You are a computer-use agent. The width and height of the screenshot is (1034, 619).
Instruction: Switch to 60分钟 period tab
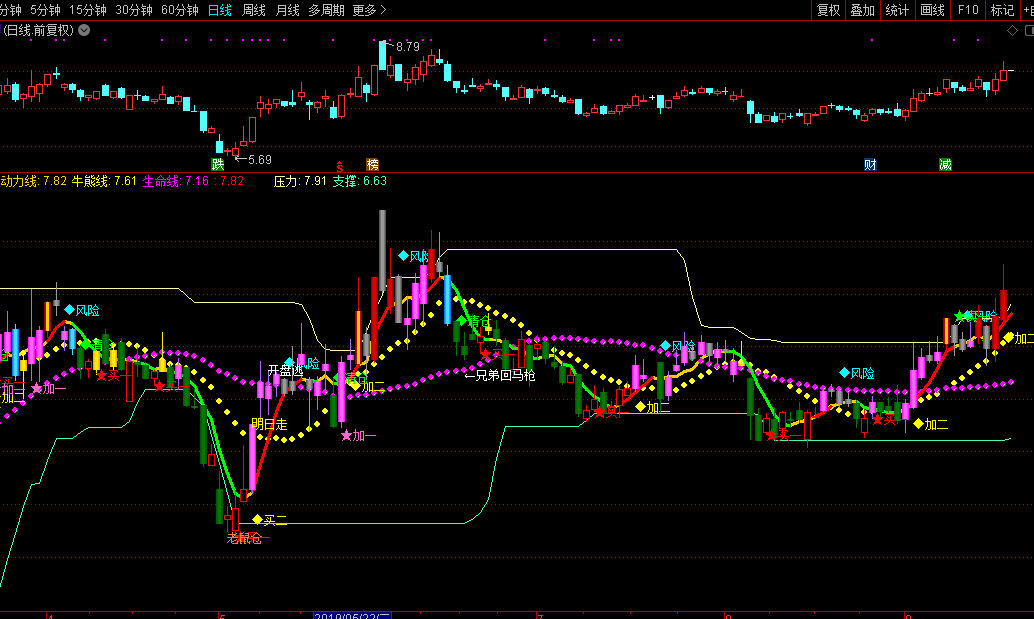pos(180,10)
